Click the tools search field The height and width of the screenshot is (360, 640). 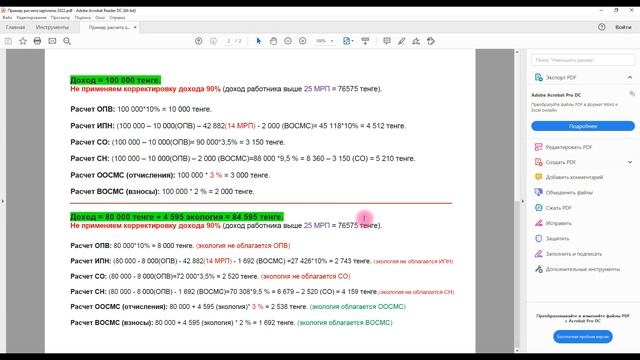click(x=583, y=60)
